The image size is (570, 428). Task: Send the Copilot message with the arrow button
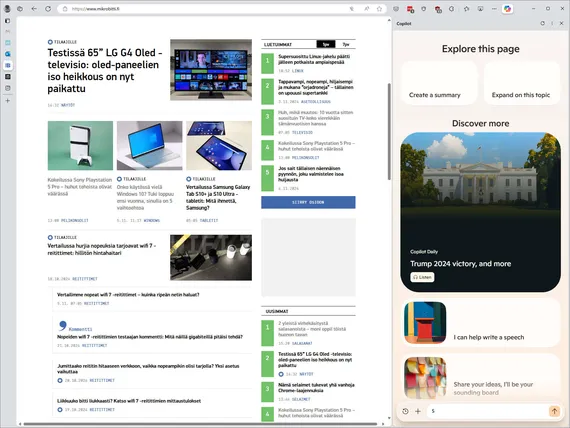click(554, 411)
